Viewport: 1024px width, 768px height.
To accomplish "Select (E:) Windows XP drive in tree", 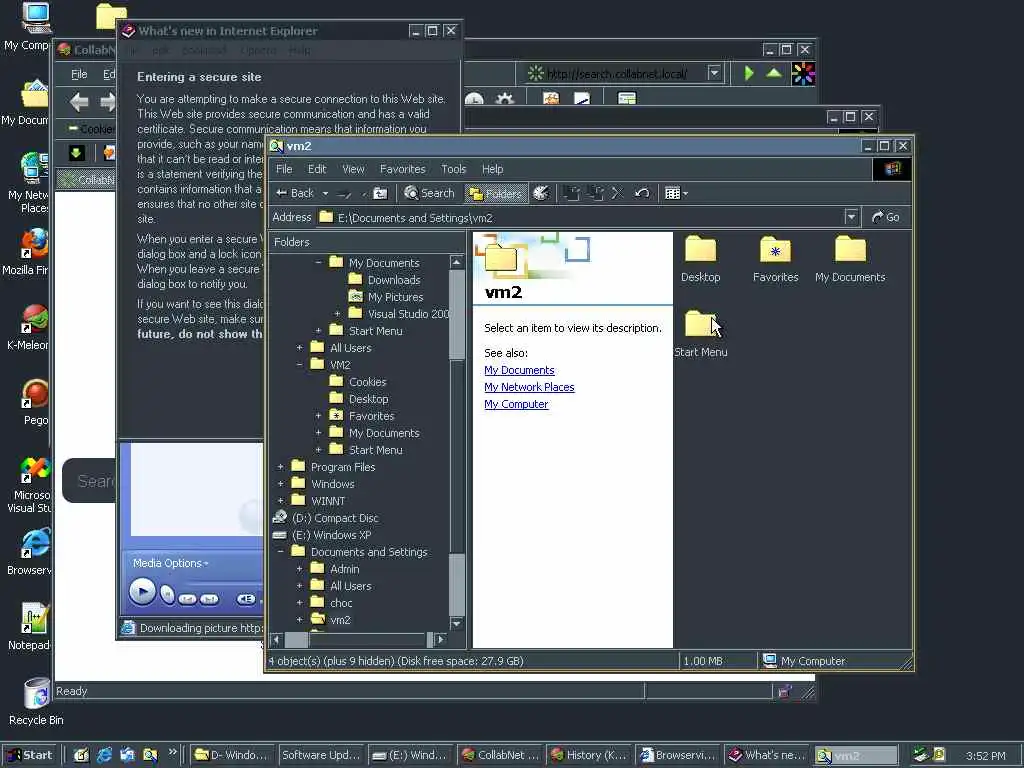I will [x=331, y=535].
